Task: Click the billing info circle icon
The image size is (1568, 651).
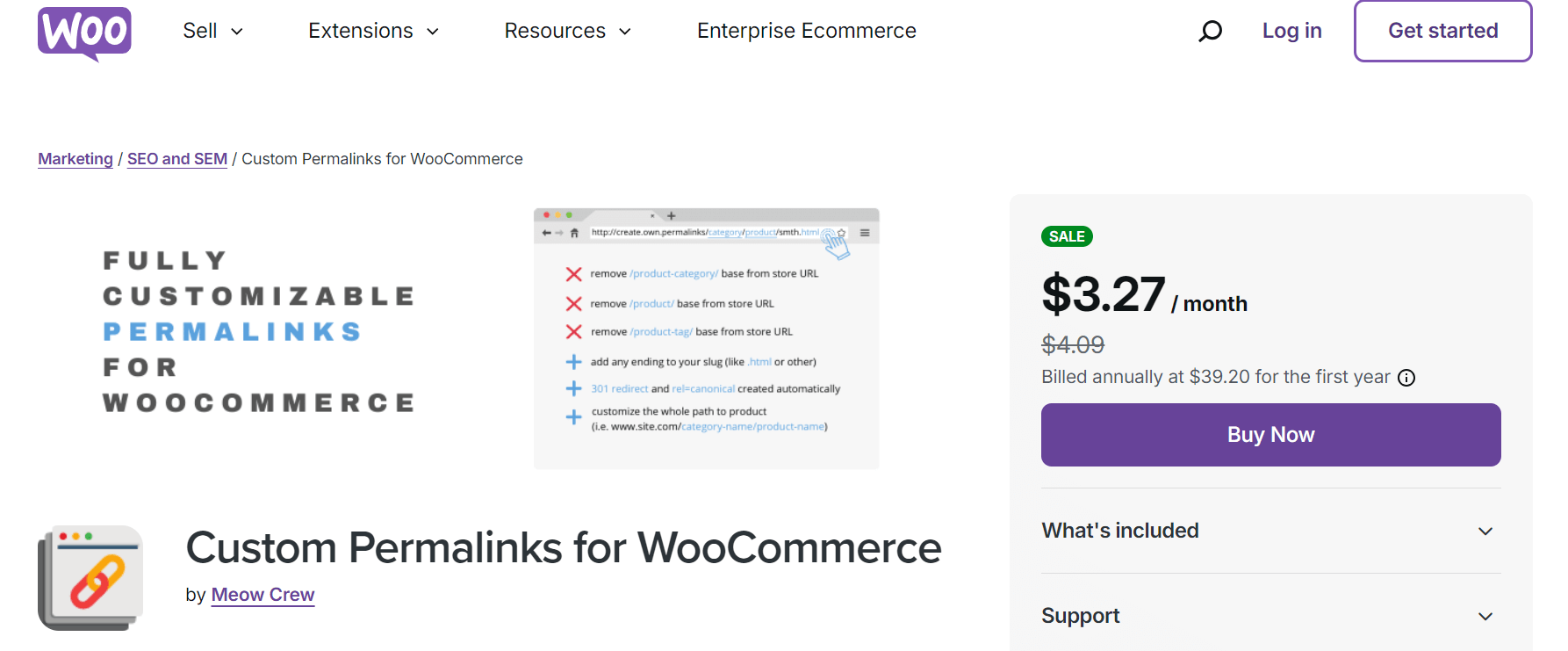Action: (x=1406, y=378)
